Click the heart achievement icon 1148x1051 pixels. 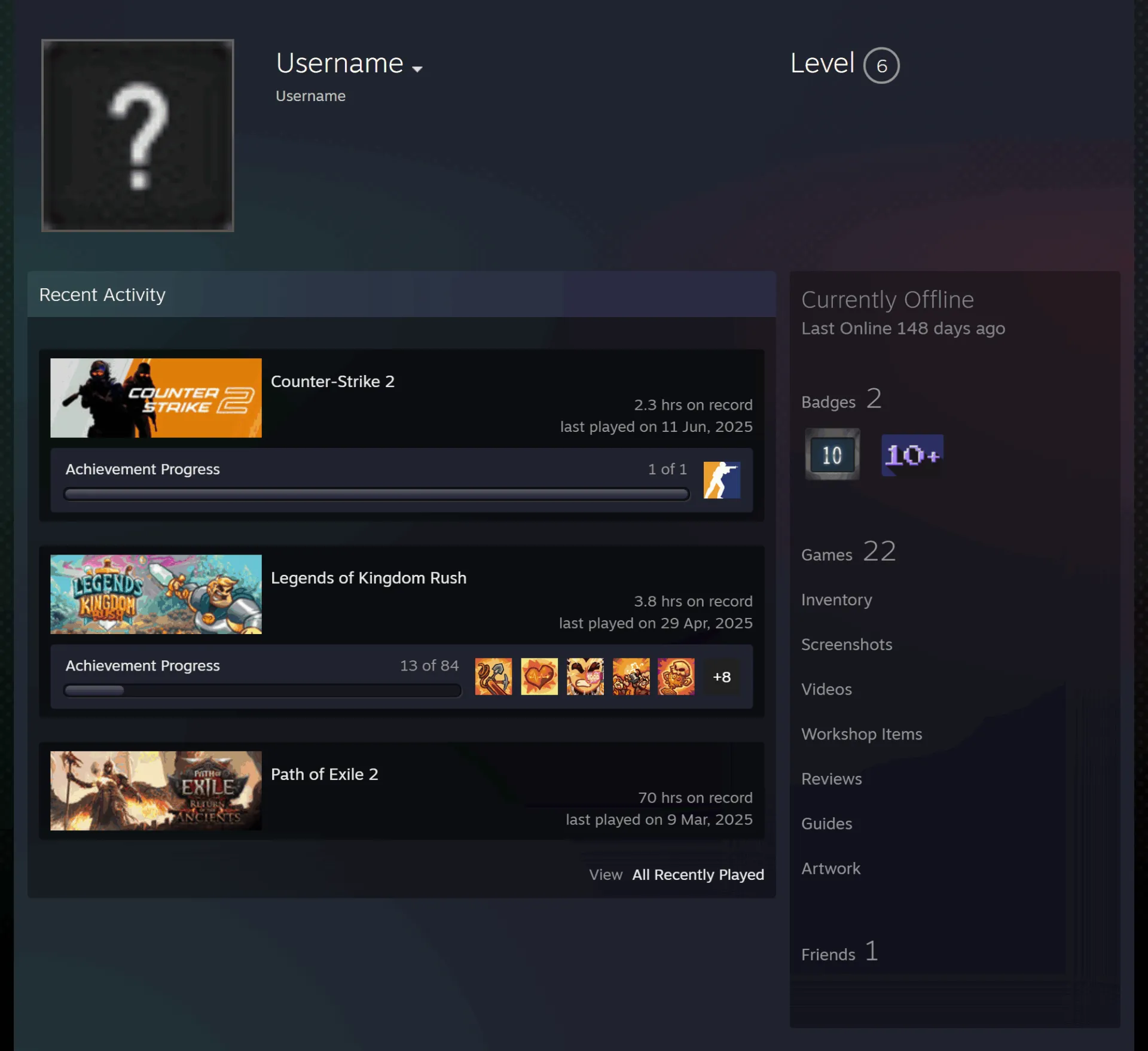(539, 677)
